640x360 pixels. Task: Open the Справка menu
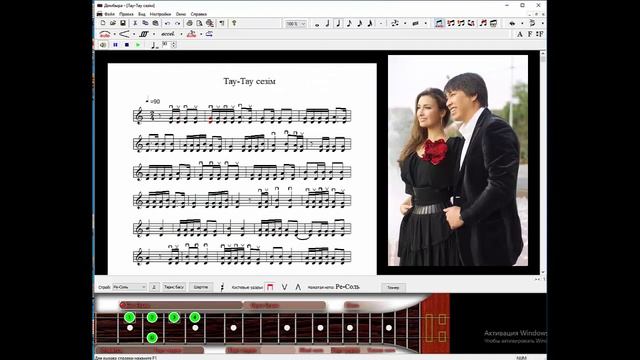[x=199, y=14]
